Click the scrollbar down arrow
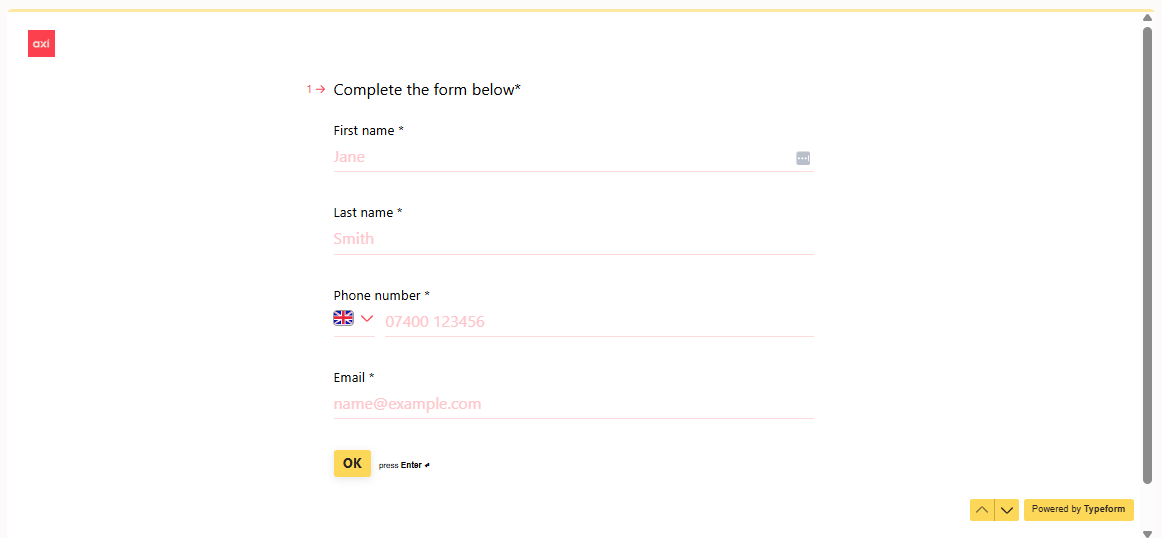The image size is (1162, 538). 1147,533
